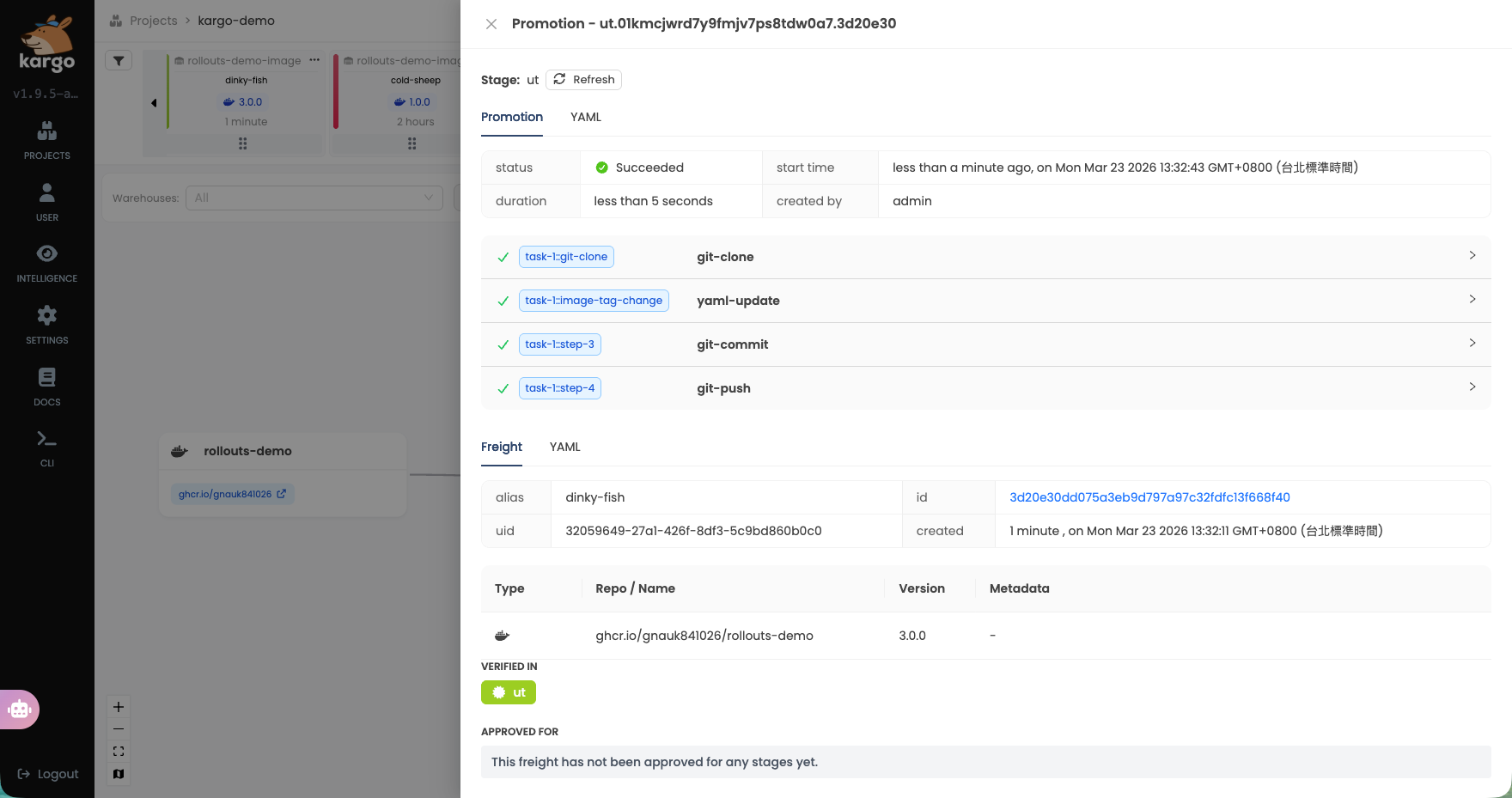Click the version 3.0.0 table cell
This screenshot has height=798, width=1512.
click(912, 636)
